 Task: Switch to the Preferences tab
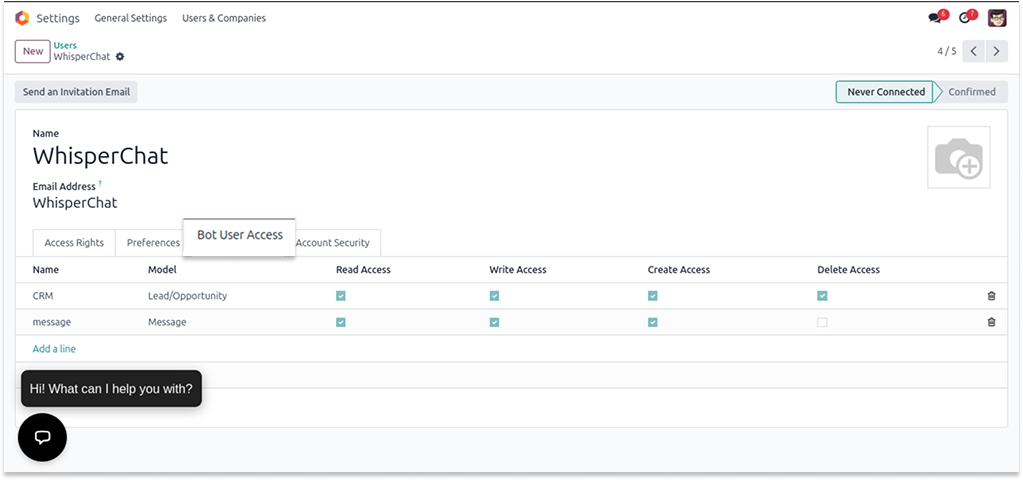pyautogui.click(x=153, y=243)
